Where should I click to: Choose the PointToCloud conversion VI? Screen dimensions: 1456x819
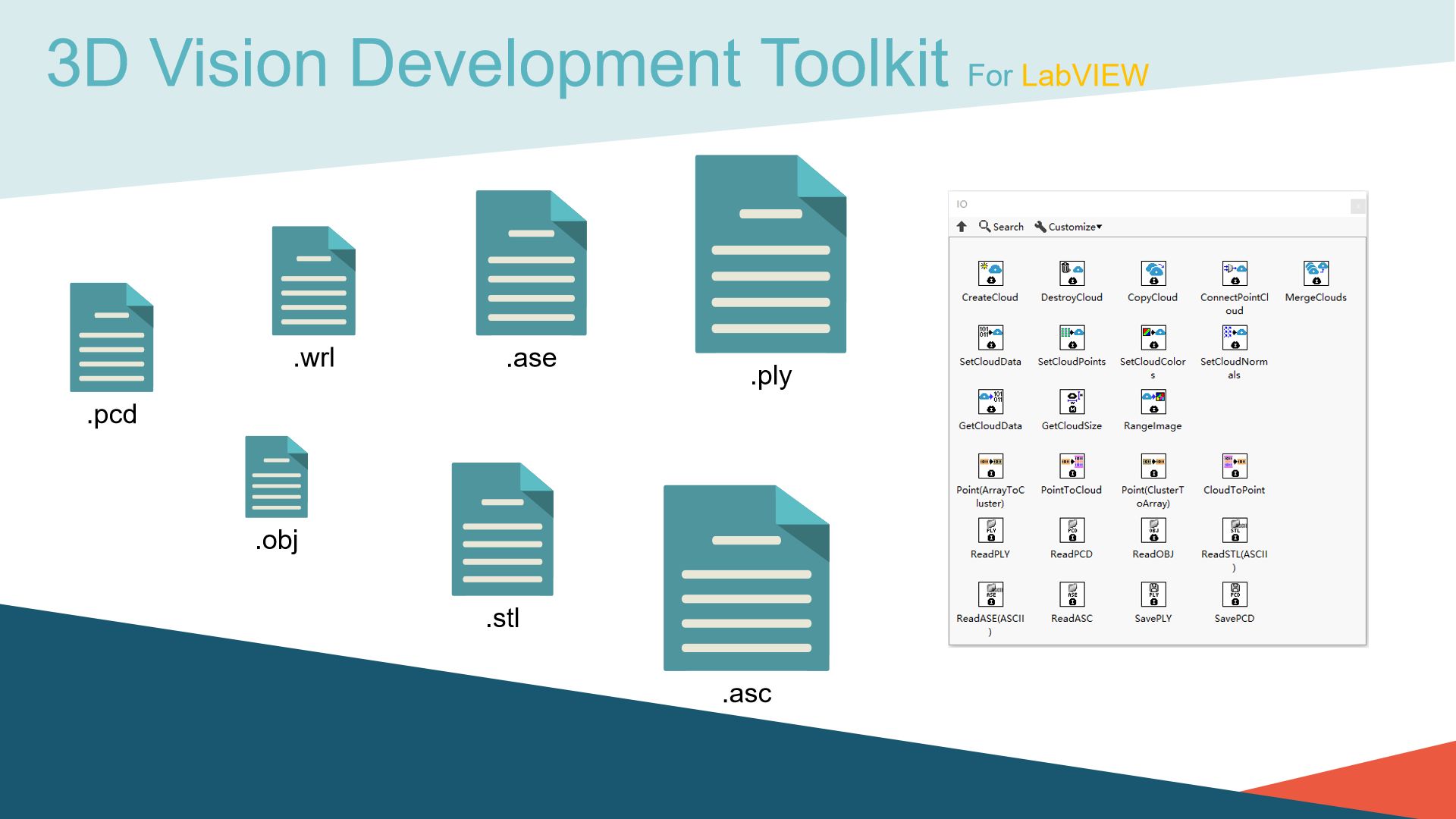click(1072, 466)
